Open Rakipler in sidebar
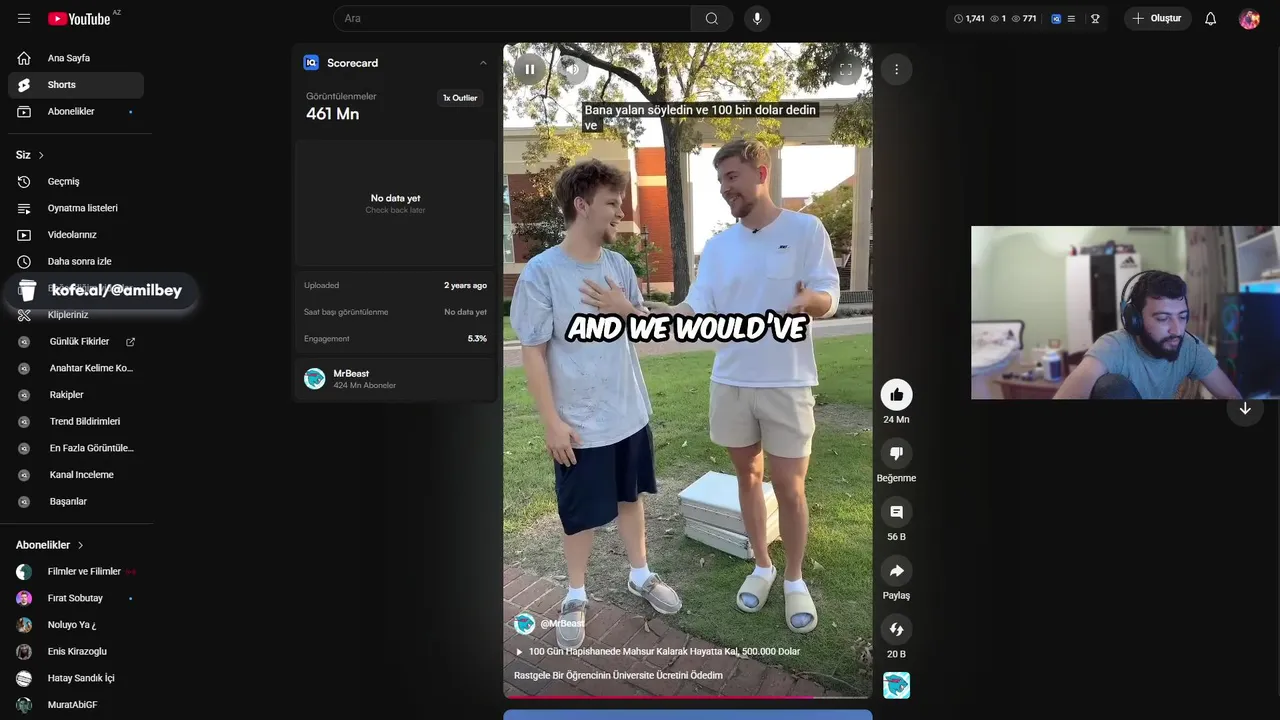Image resolution: width=1280 pixels, height=720 pixels. coord(76,395)
